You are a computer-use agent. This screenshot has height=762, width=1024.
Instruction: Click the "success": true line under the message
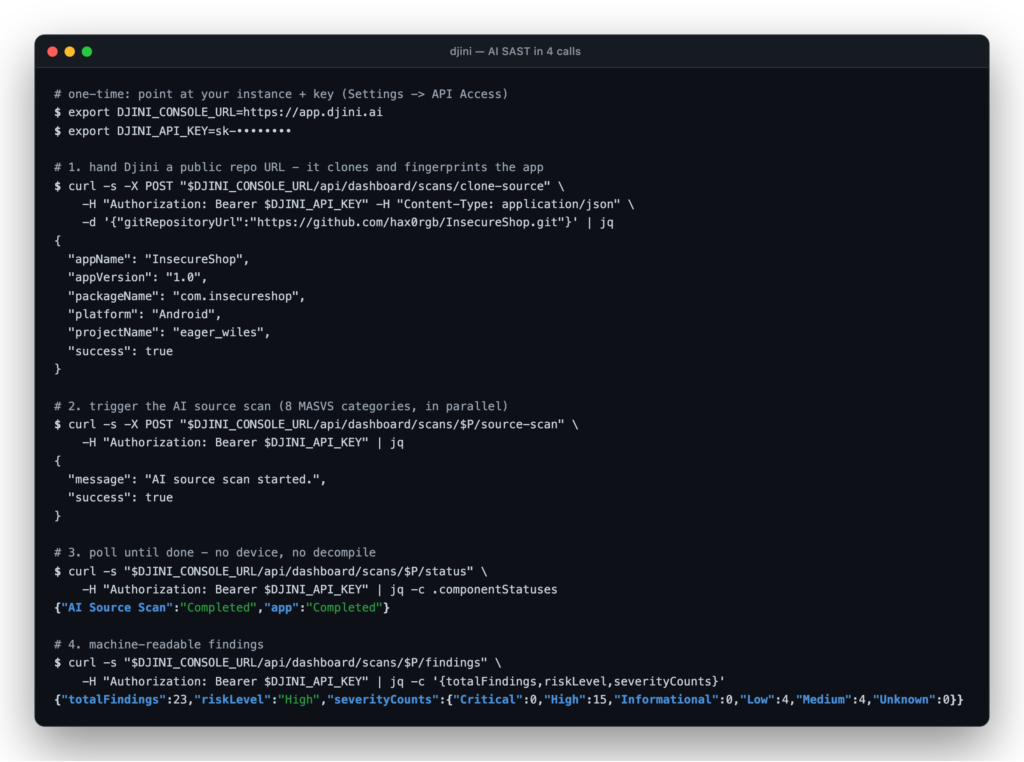[x=121, y=498]
